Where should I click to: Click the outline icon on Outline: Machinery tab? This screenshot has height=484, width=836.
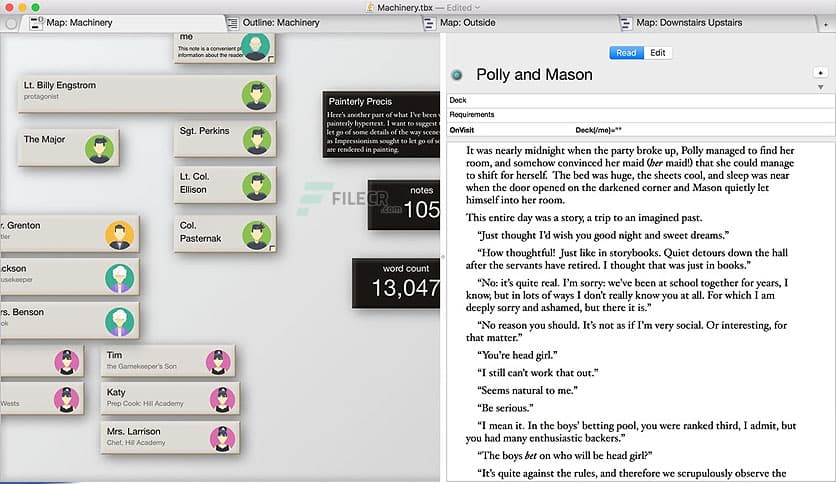point(232,23)
